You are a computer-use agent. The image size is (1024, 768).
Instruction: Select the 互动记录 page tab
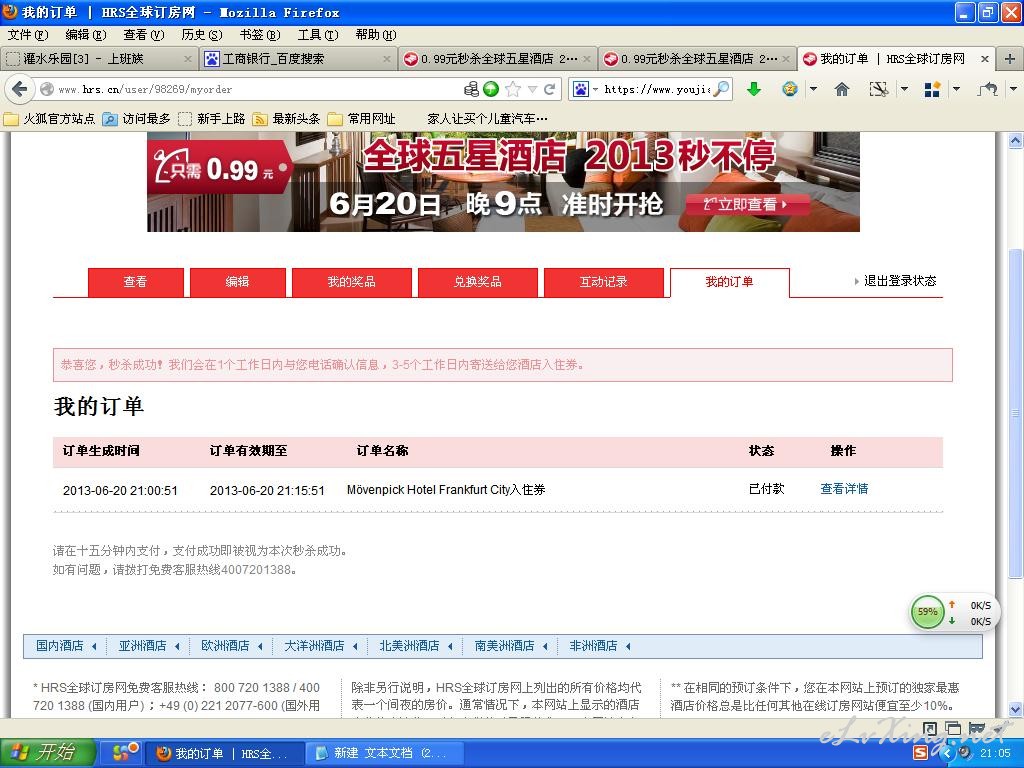tap(603, 282)
